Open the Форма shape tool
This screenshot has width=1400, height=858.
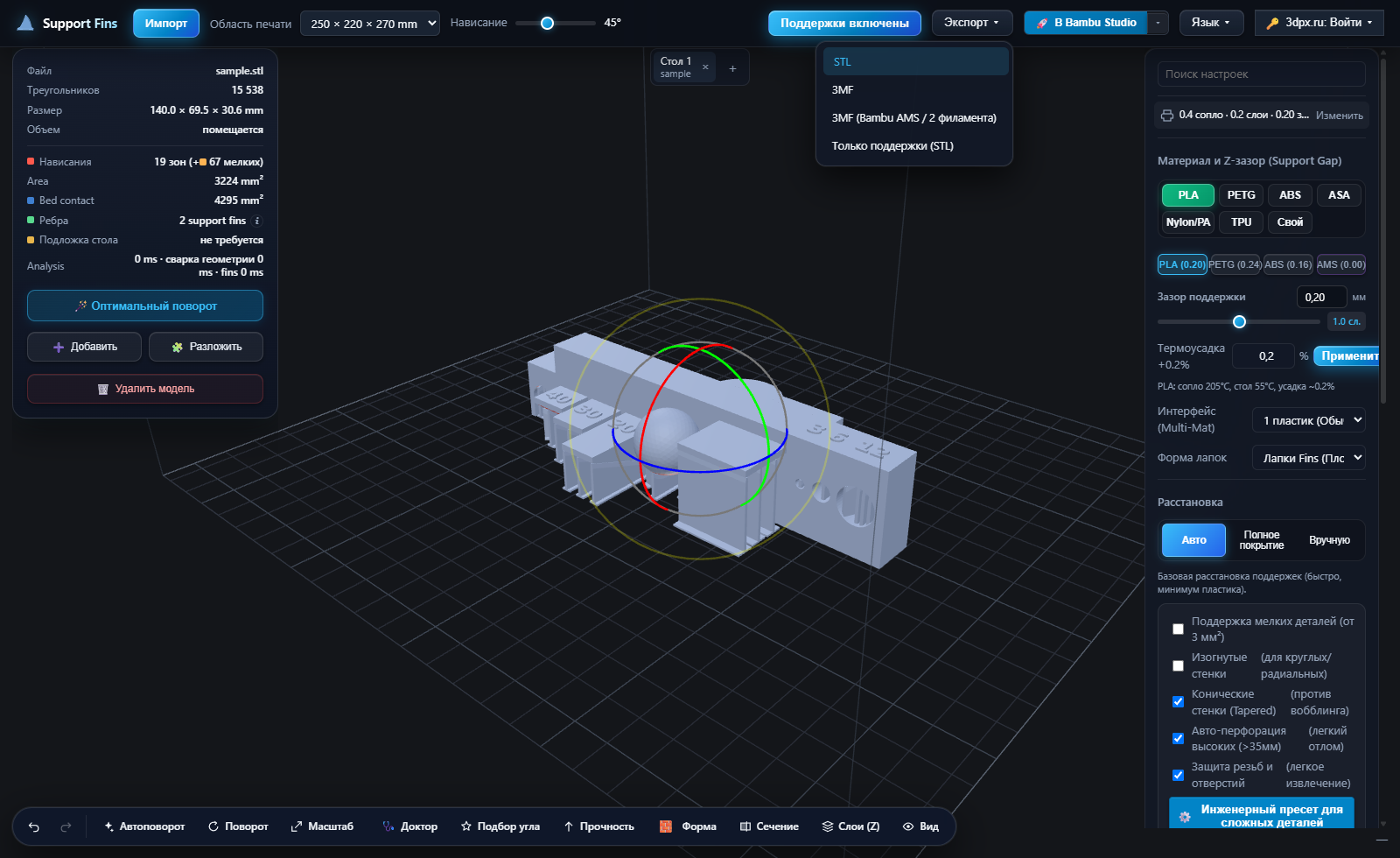tap(688, 826)
